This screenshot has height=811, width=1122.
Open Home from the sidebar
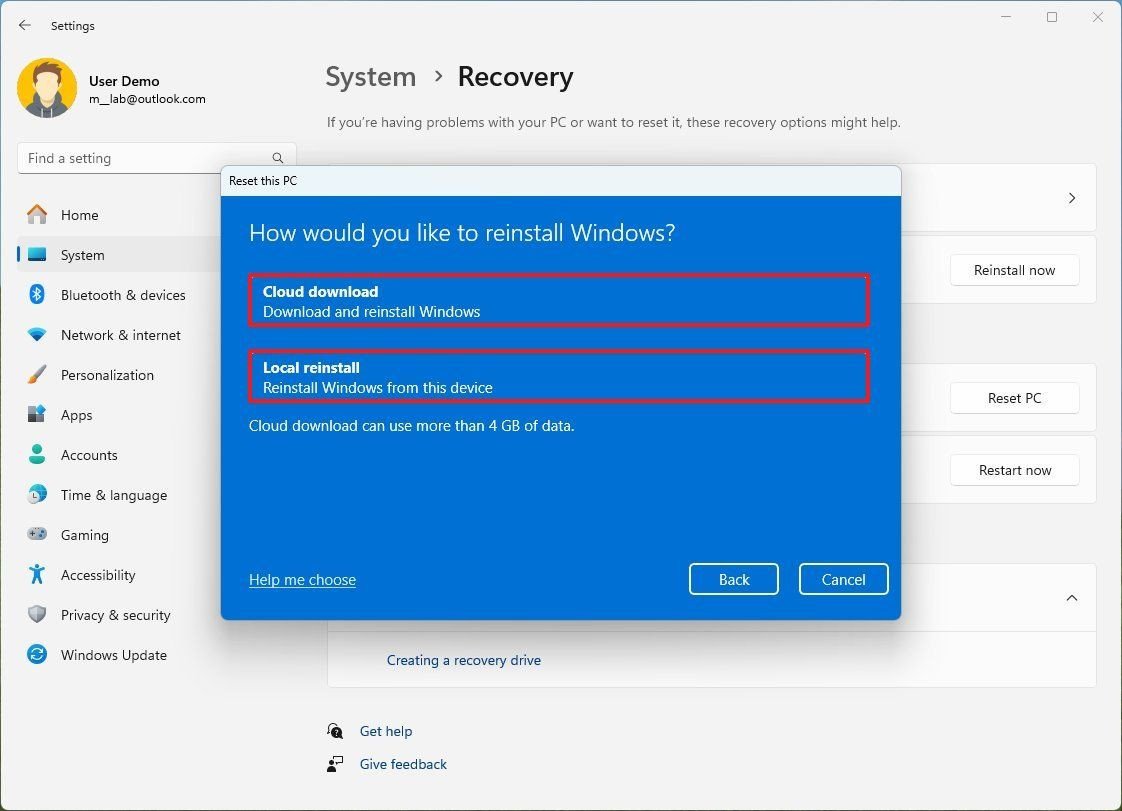[37, 215]
